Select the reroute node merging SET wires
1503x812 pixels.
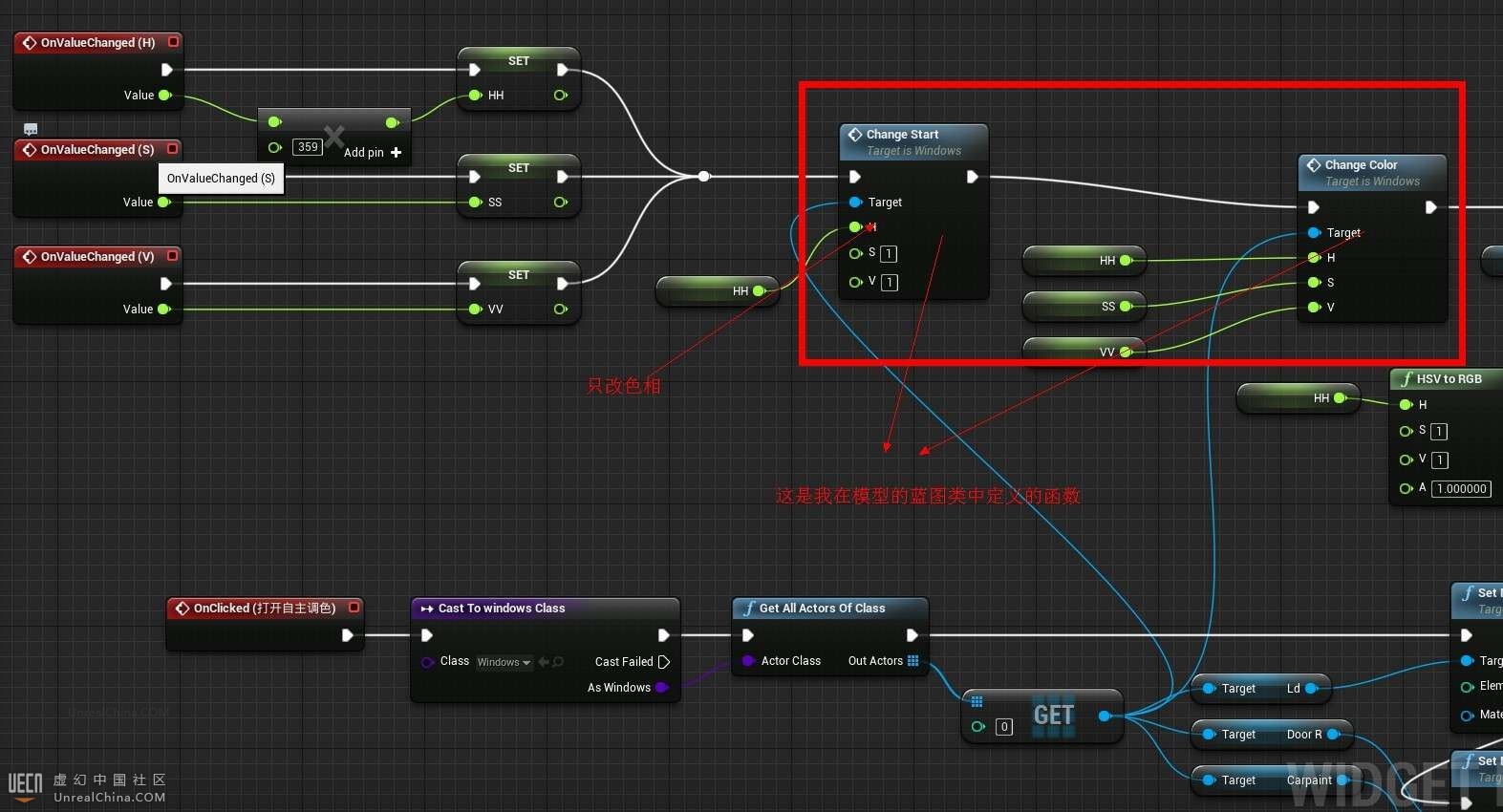pos(704,176)
